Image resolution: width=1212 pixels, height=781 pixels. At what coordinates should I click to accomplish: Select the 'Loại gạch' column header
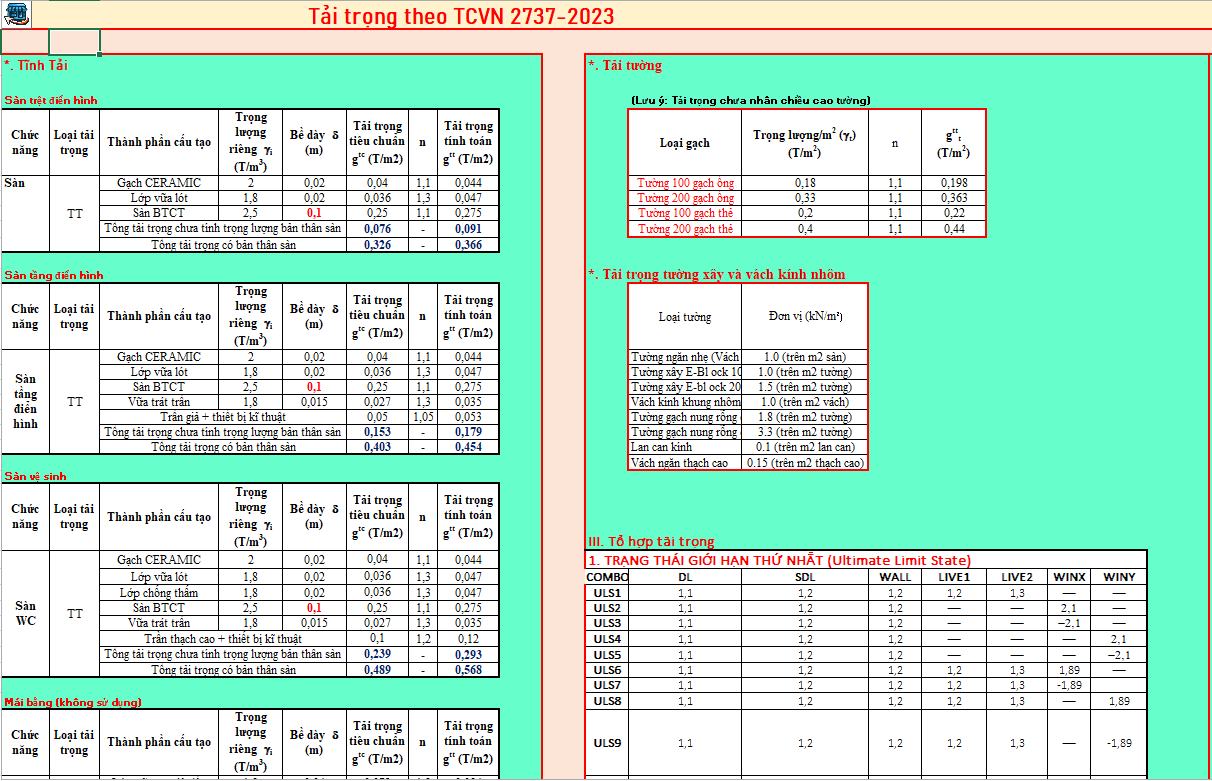coord(685,143)
